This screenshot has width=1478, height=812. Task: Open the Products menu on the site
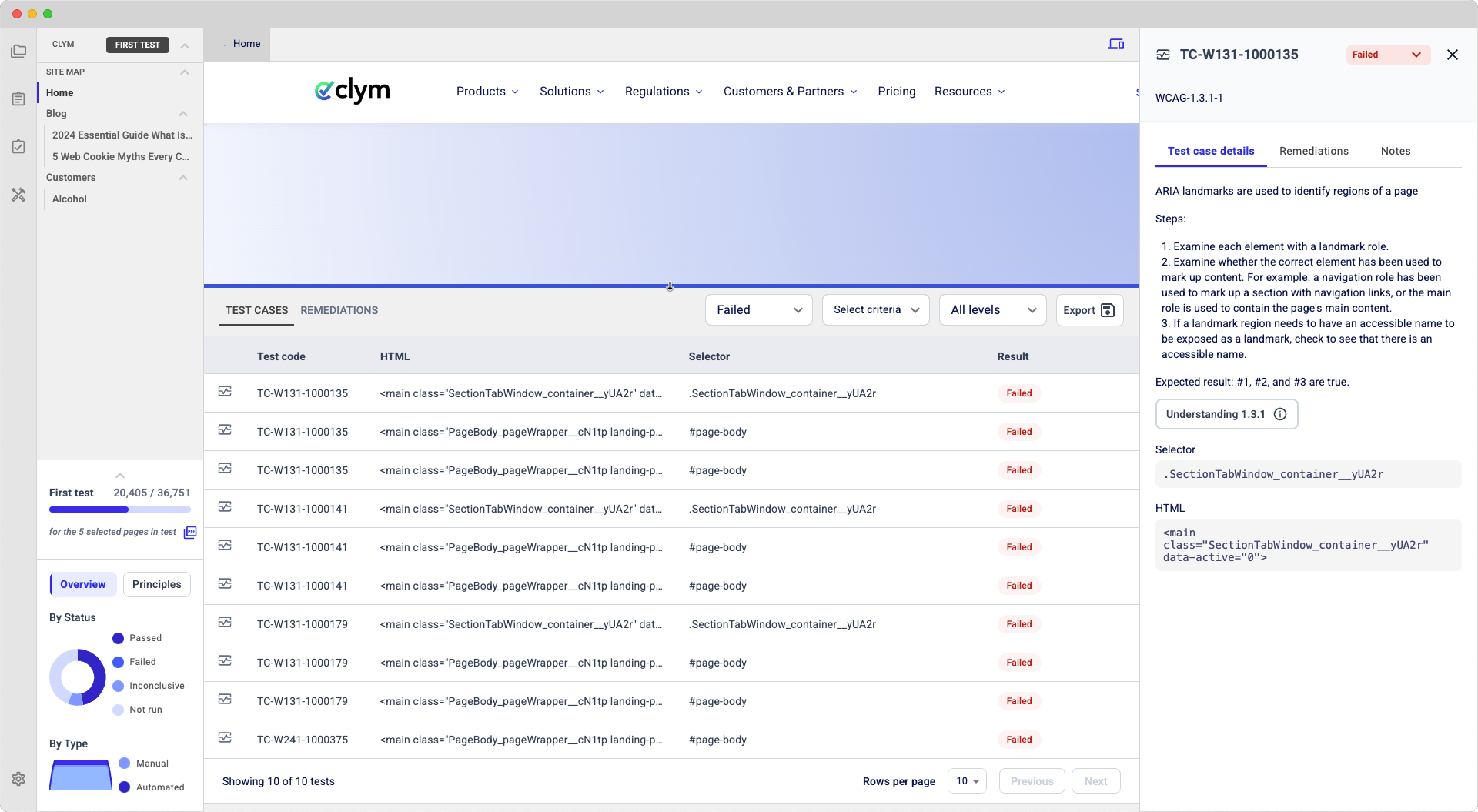(x=487, y=92)
